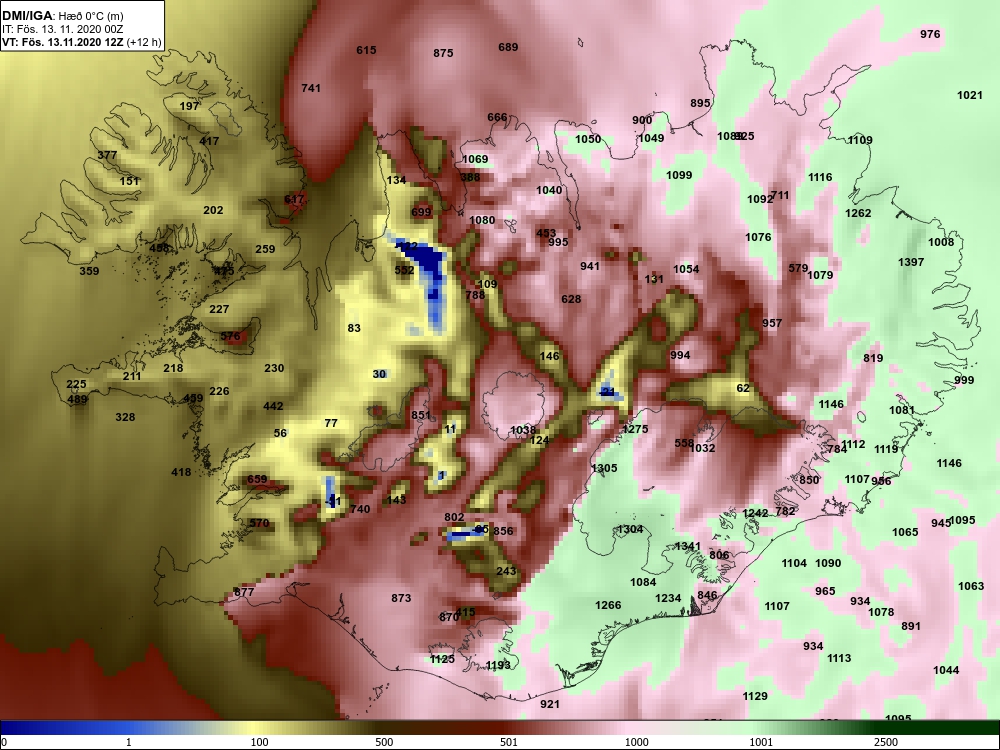The height and width of the screenshot is (750, 1000).
Task: Click the map value '1040'
Action: tap(549, 189)
